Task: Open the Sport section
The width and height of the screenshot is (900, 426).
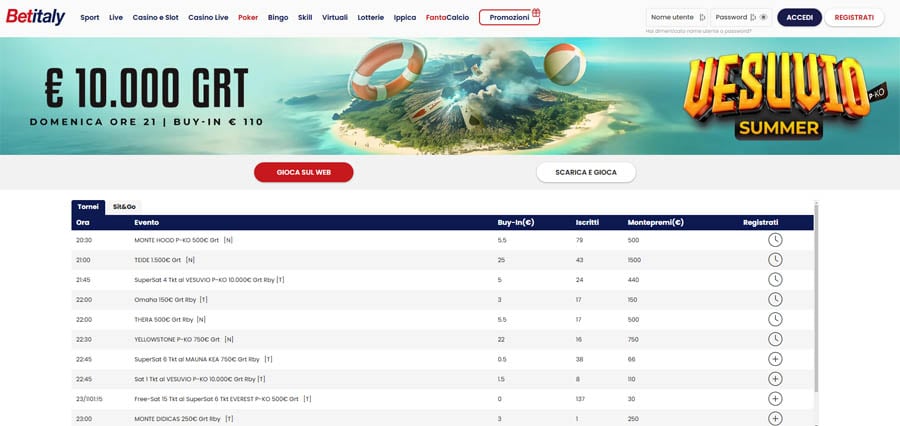Action: (90, 17)
